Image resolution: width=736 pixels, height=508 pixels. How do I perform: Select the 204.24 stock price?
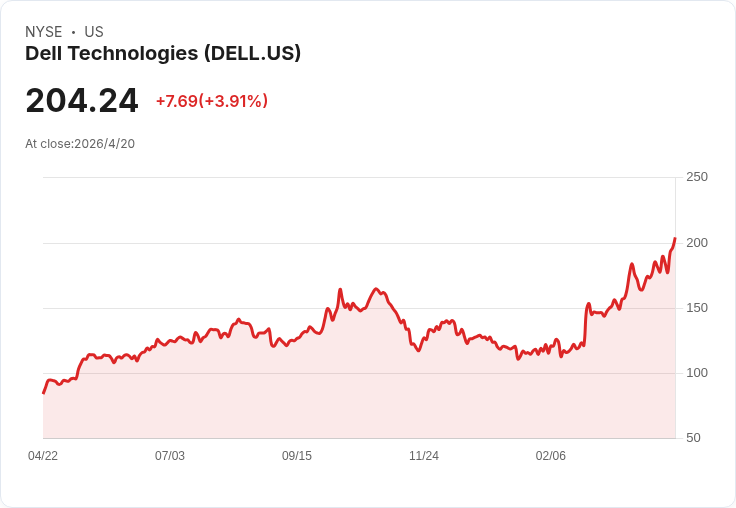pos(82,100)
